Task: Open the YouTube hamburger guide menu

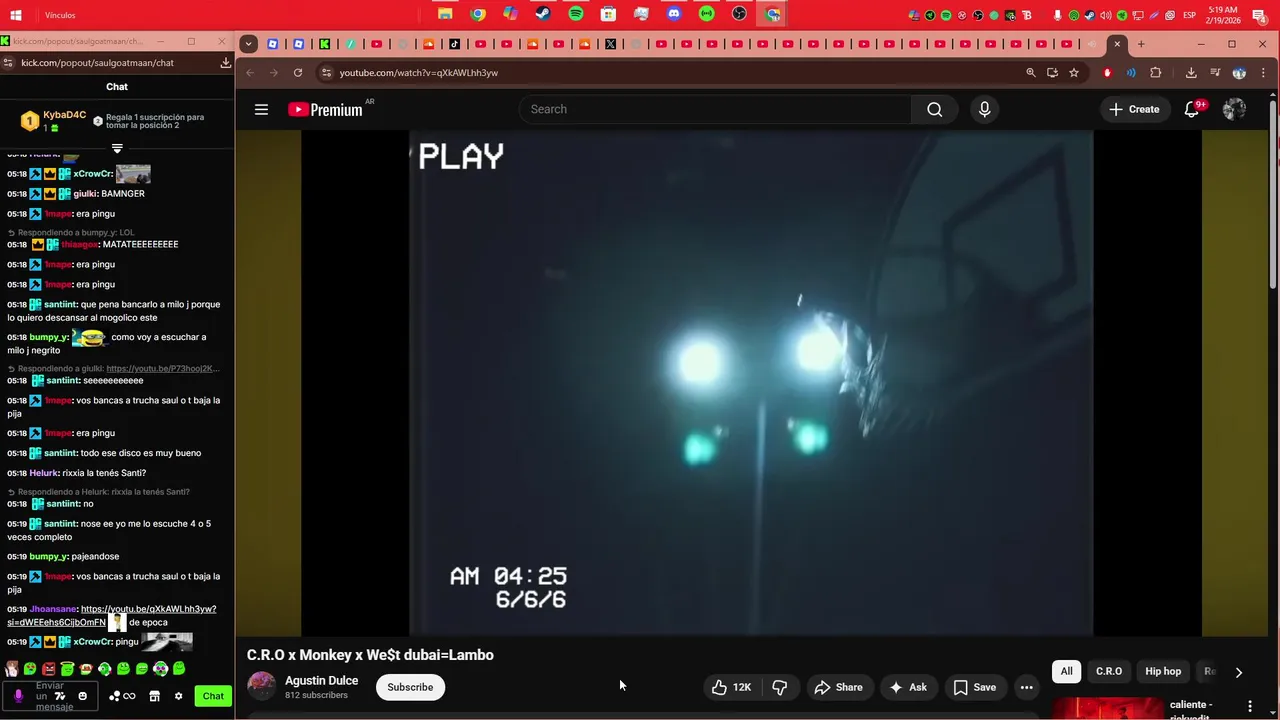Action: pos(261,109)
